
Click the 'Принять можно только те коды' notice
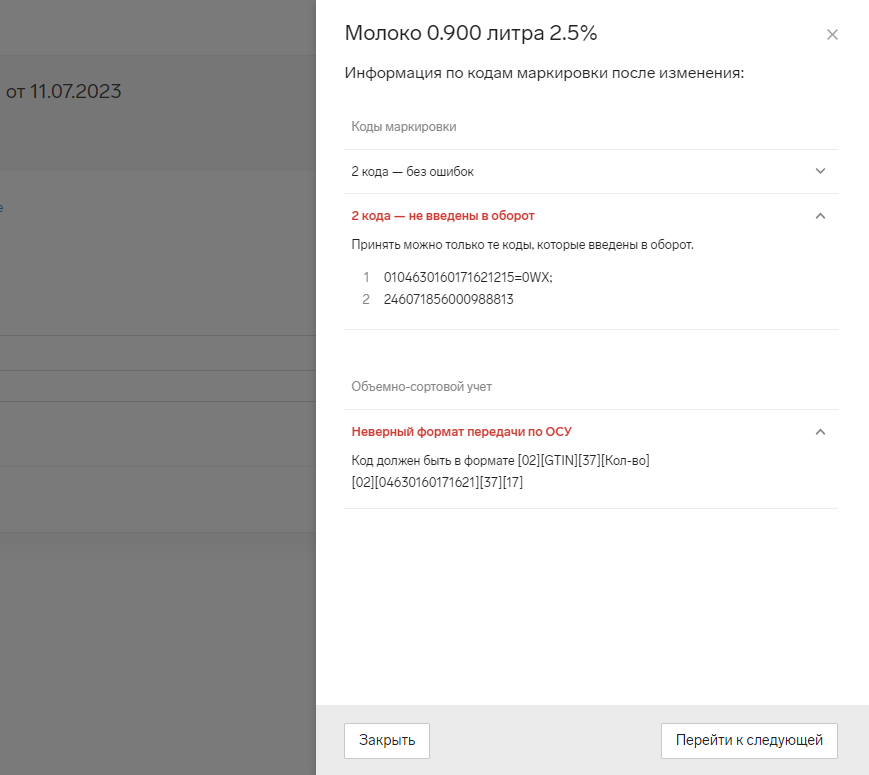click(x=522, y=245)
